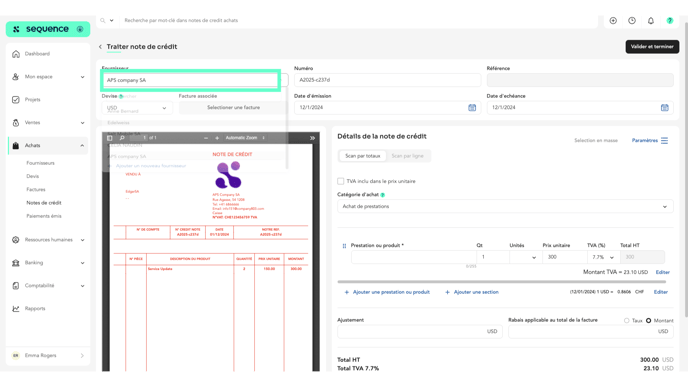Click Editer next to Montant TVA

coord(663,272)
